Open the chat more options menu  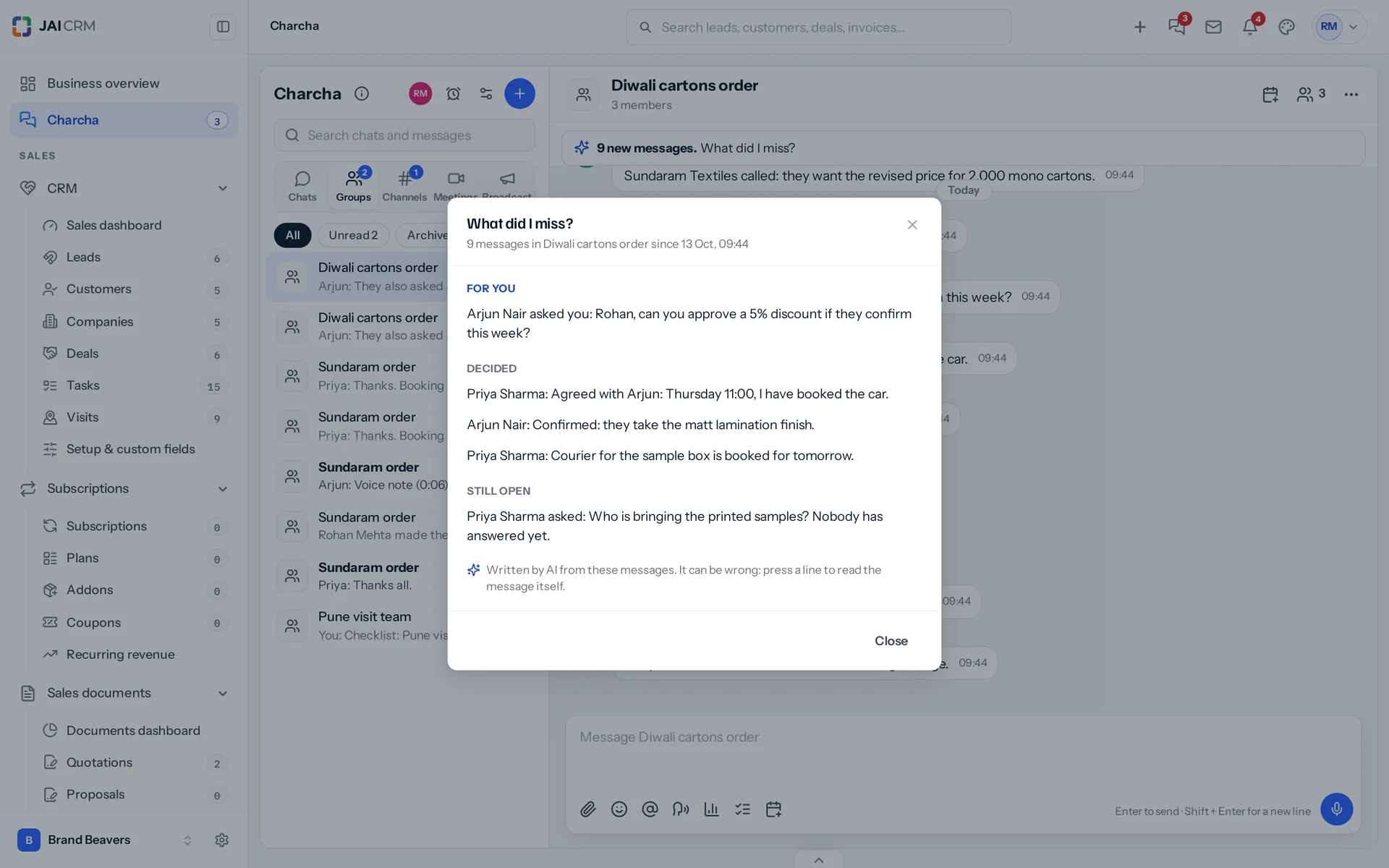[1351, 95]
